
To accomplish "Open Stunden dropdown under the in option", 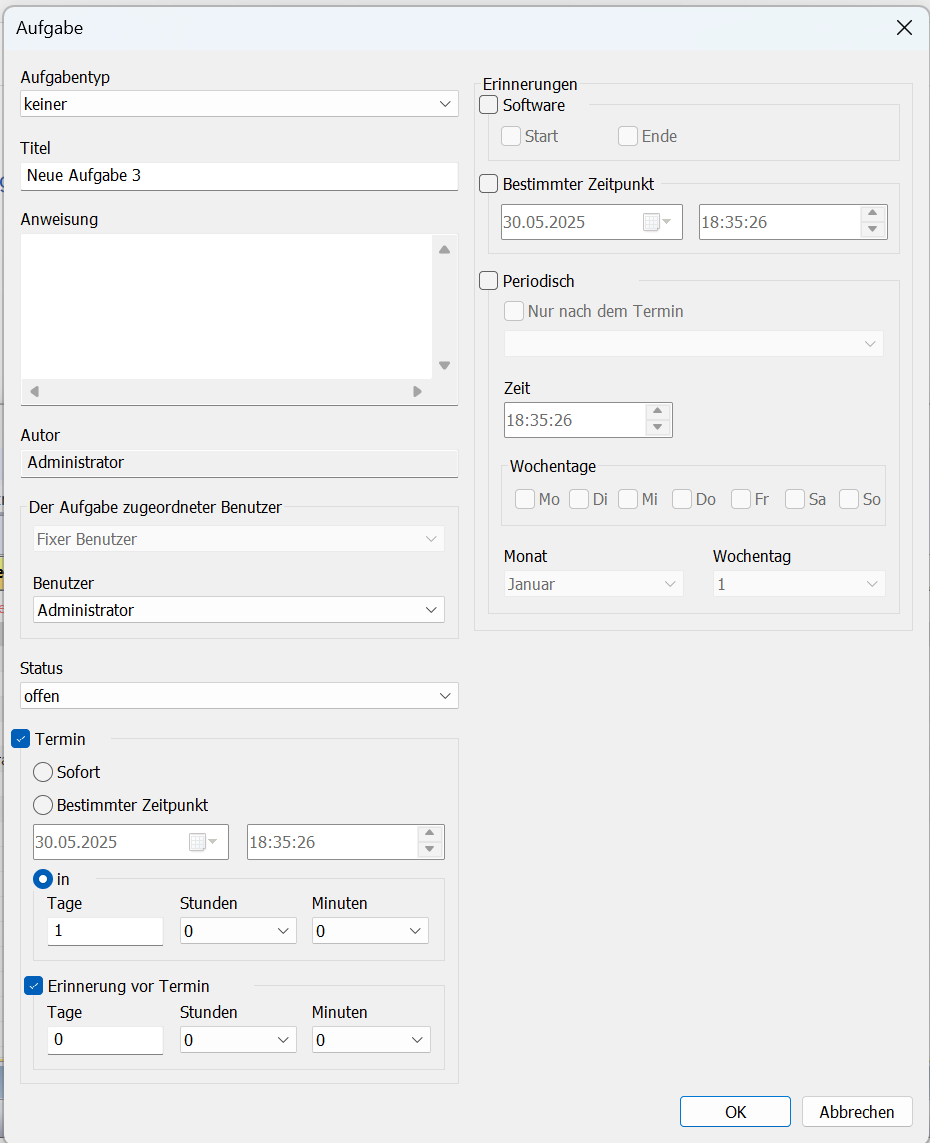I will coord(238,932).
